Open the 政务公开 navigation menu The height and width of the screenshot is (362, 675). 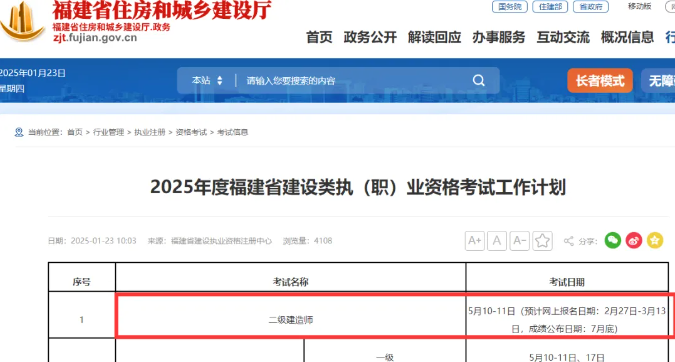(x=370, y=37)
